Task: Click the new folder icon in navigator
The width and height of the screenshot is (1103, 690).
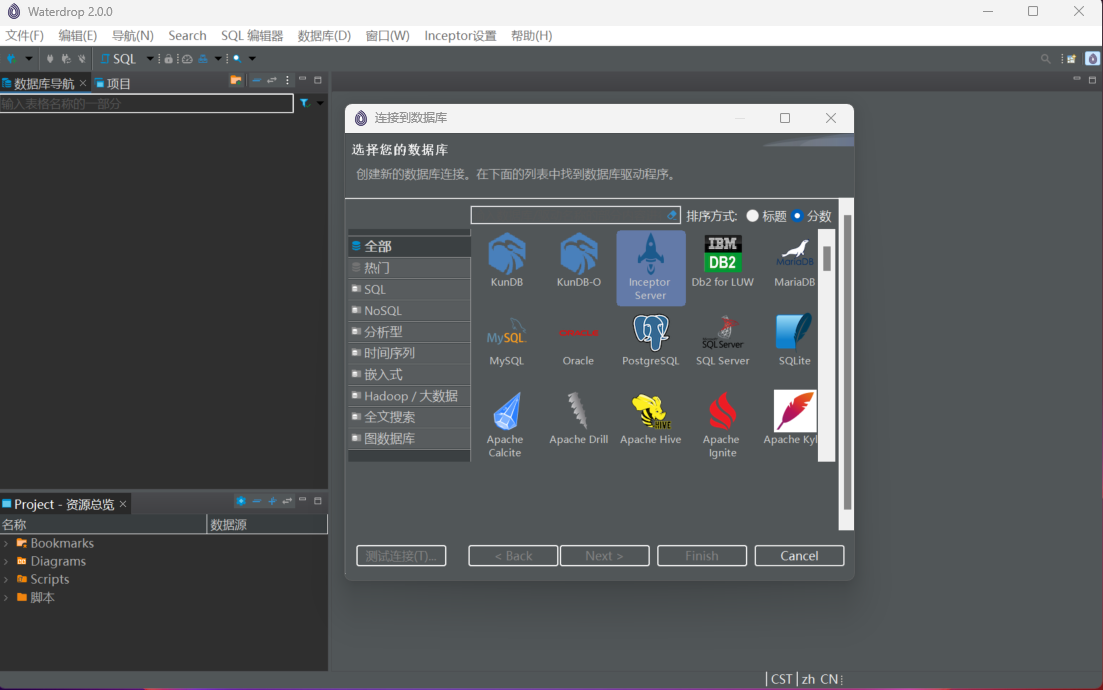Action: [236, 80]
